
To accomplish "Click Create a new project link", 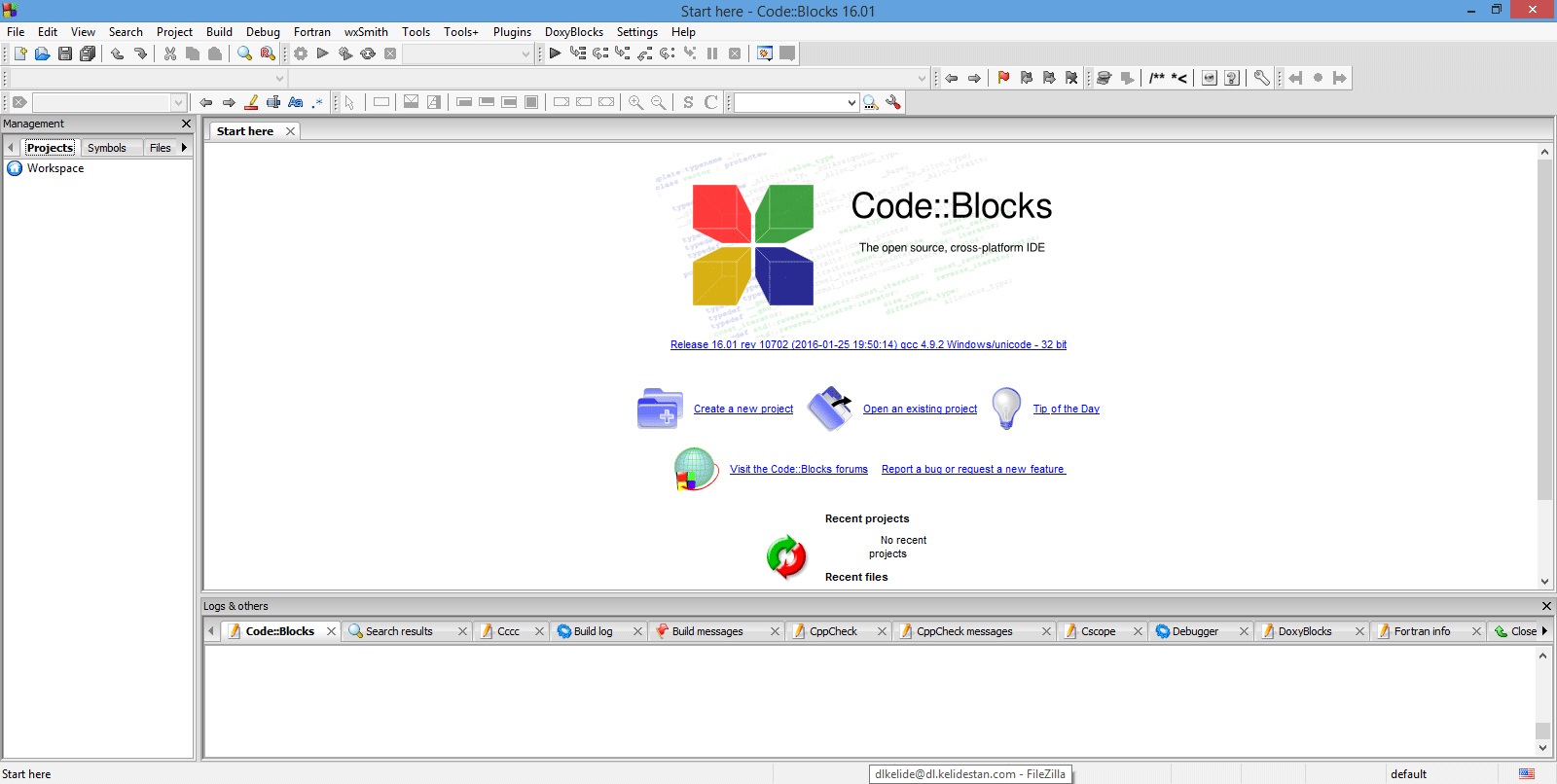I will (x=743, y=410).
